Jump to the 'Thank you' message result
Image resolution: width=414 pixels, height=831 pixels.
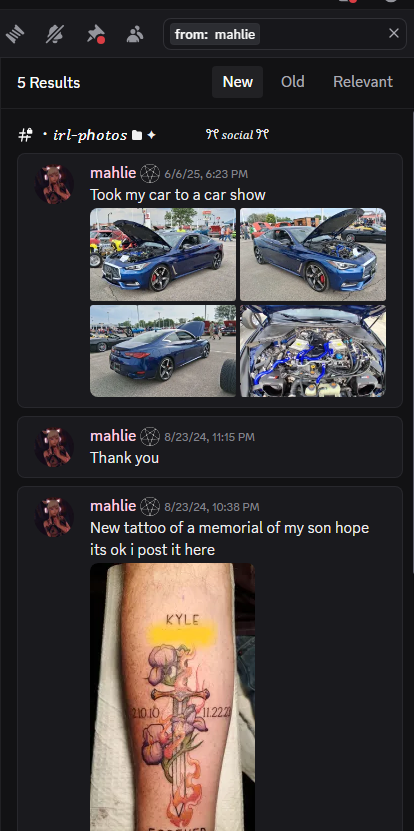[210, 447]
